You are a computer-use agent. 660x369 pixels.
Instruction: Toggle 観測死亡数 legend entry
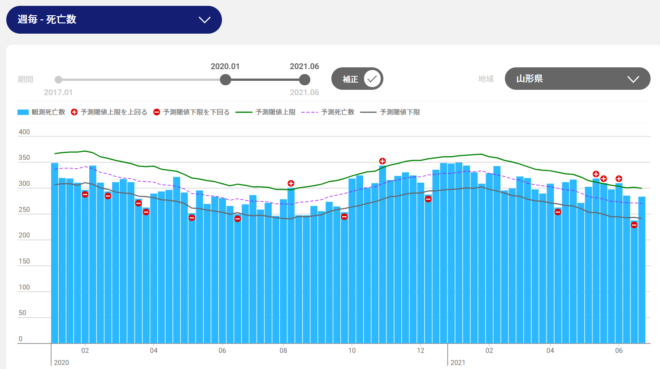click(x=41, y=112)
